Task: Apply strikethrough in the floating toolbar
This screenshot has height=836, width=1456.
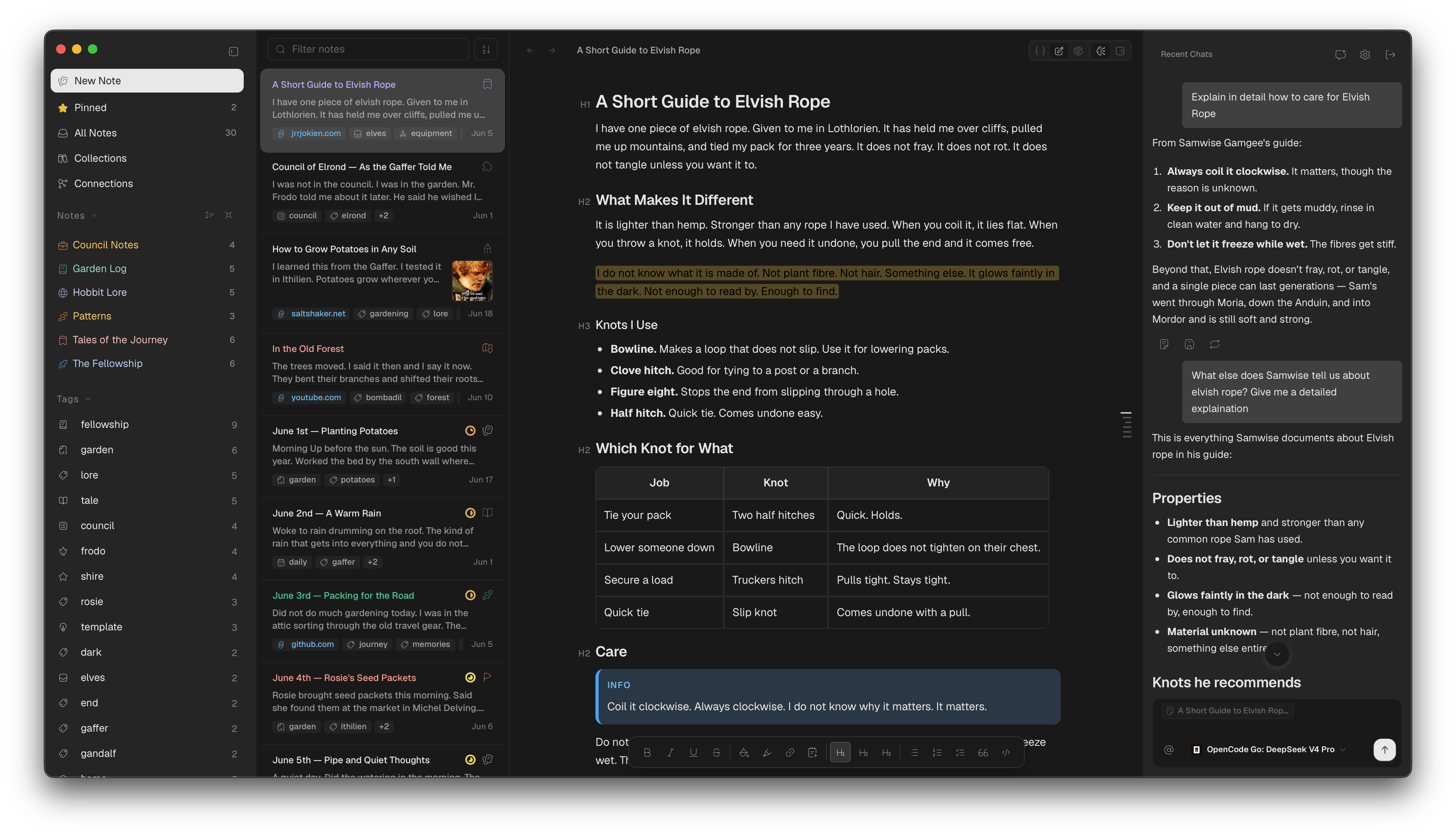Action: click(716, 752)
